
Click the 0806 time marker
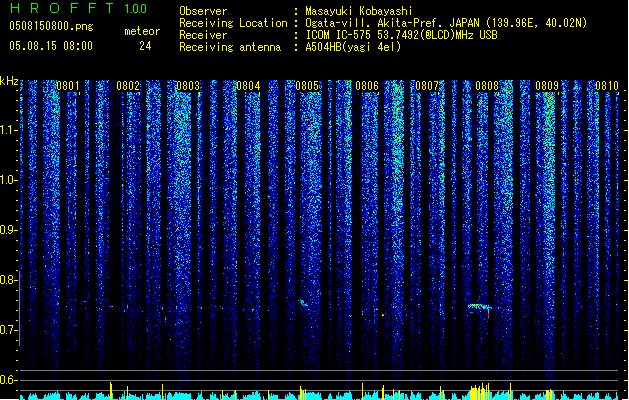[367, 86]
